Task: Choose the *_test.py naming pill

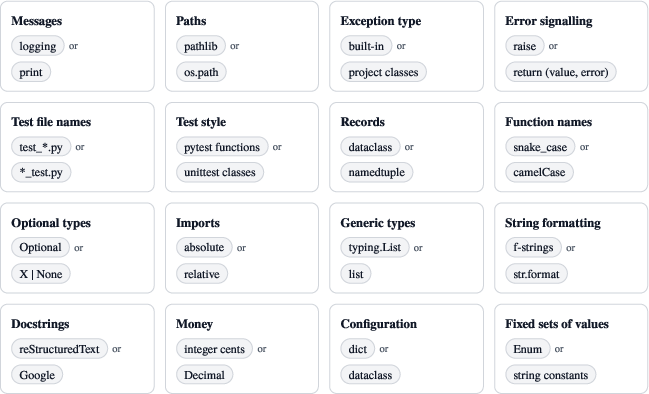Action: pyautogui.click(x=41, y=172)
